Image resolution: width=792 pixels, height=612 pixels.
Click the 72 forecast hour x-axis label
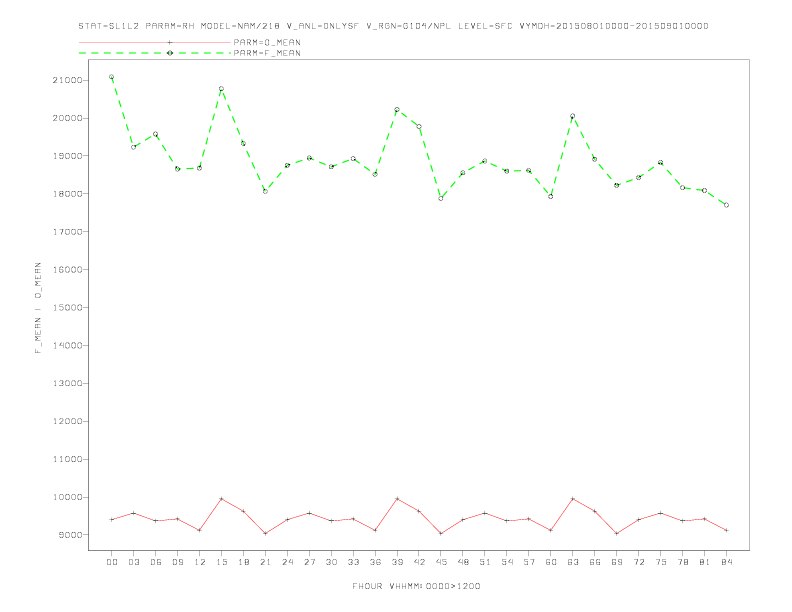[x=638, y=562]
